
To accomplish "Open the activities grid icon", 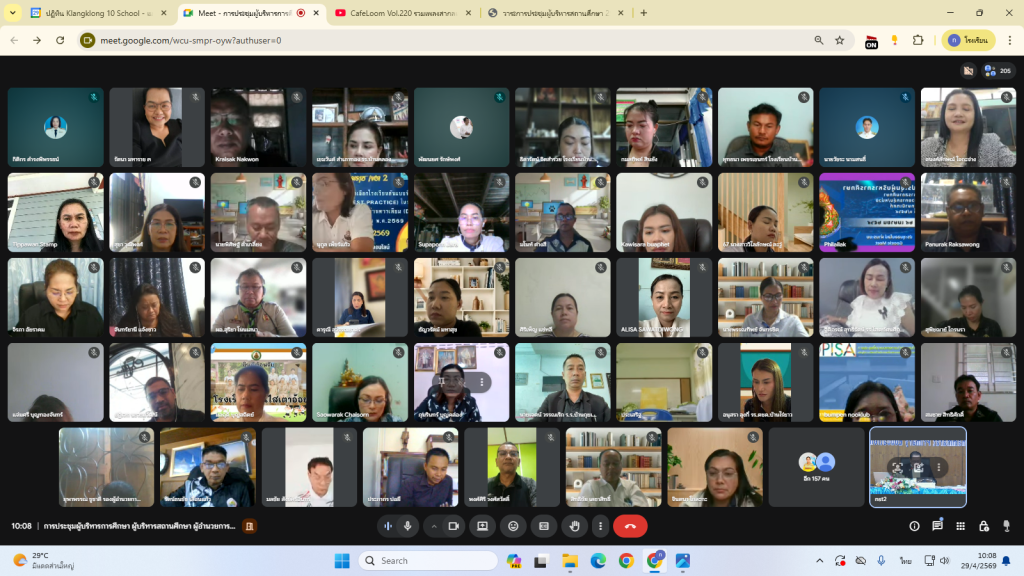I will click(961, 526).
